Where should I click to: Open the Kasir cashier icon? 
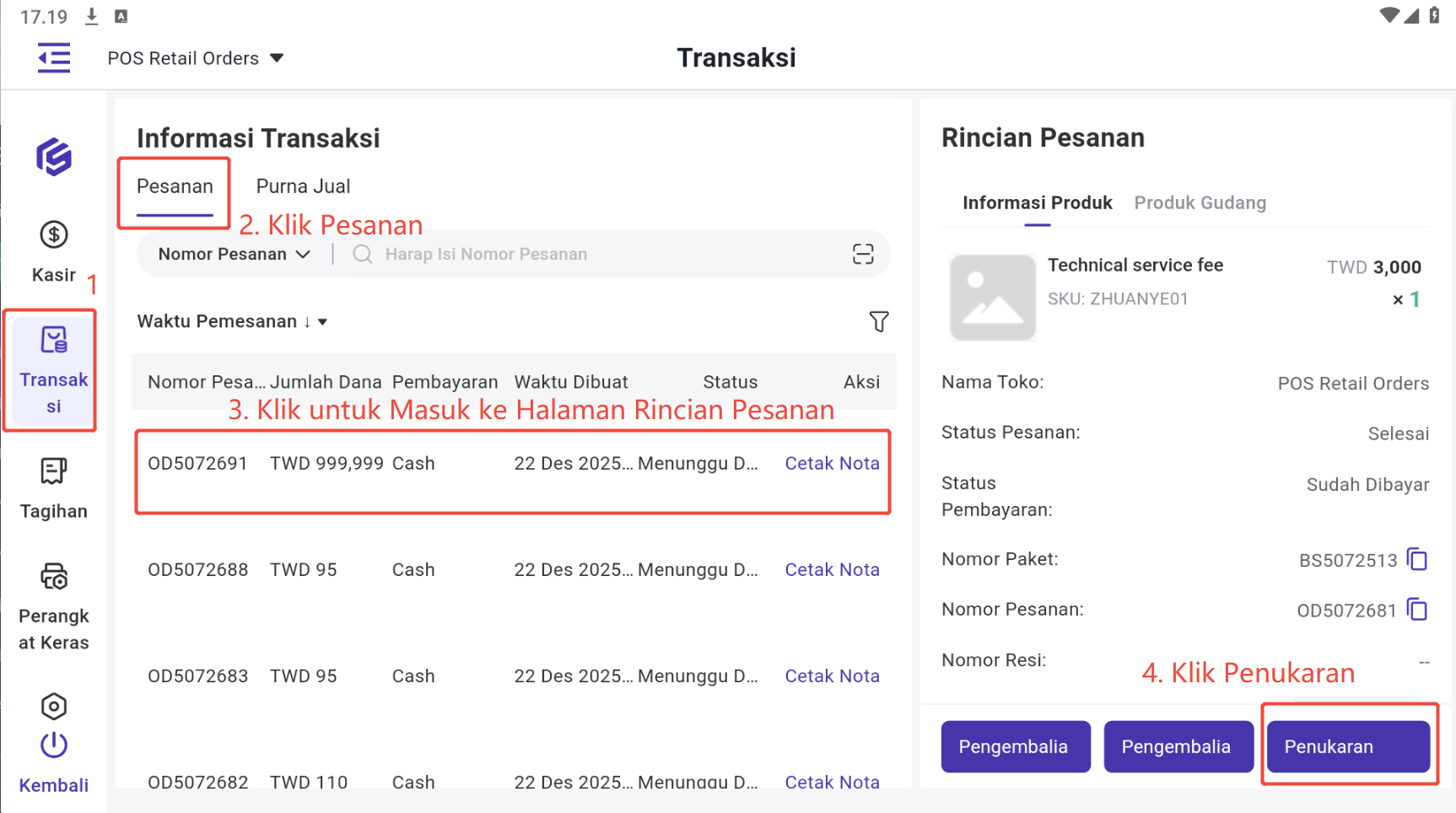tap(54, 235)
